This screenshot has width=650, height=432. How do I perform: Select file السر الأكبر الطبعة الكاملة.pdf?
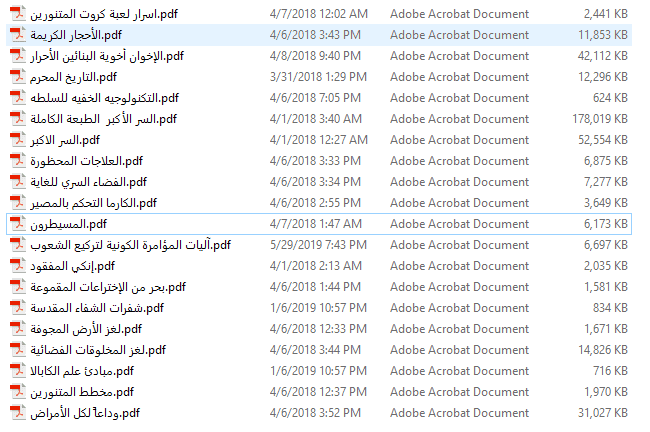pos(104,119)
